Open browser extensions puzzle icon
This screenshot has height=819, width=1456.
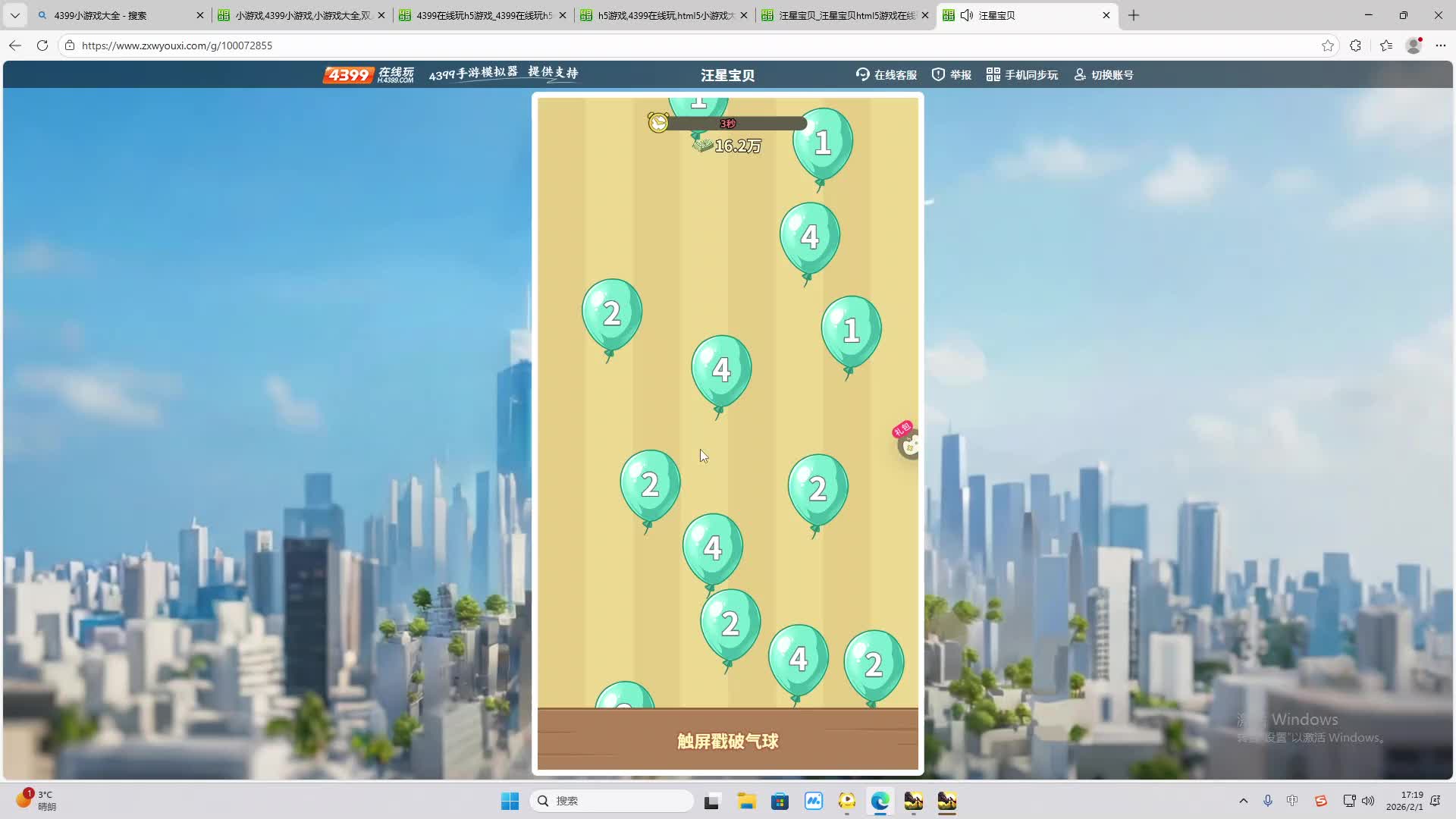[1355, 45]
